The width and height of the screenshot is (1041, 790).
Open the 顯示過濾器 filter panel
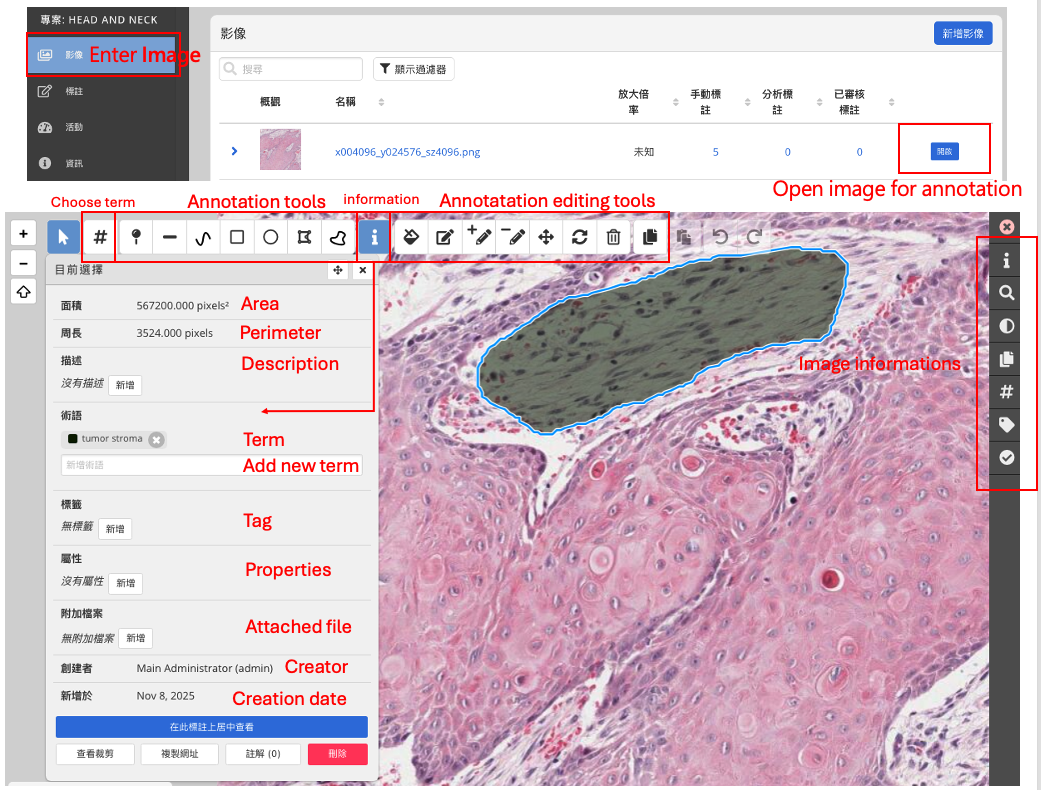414,69
